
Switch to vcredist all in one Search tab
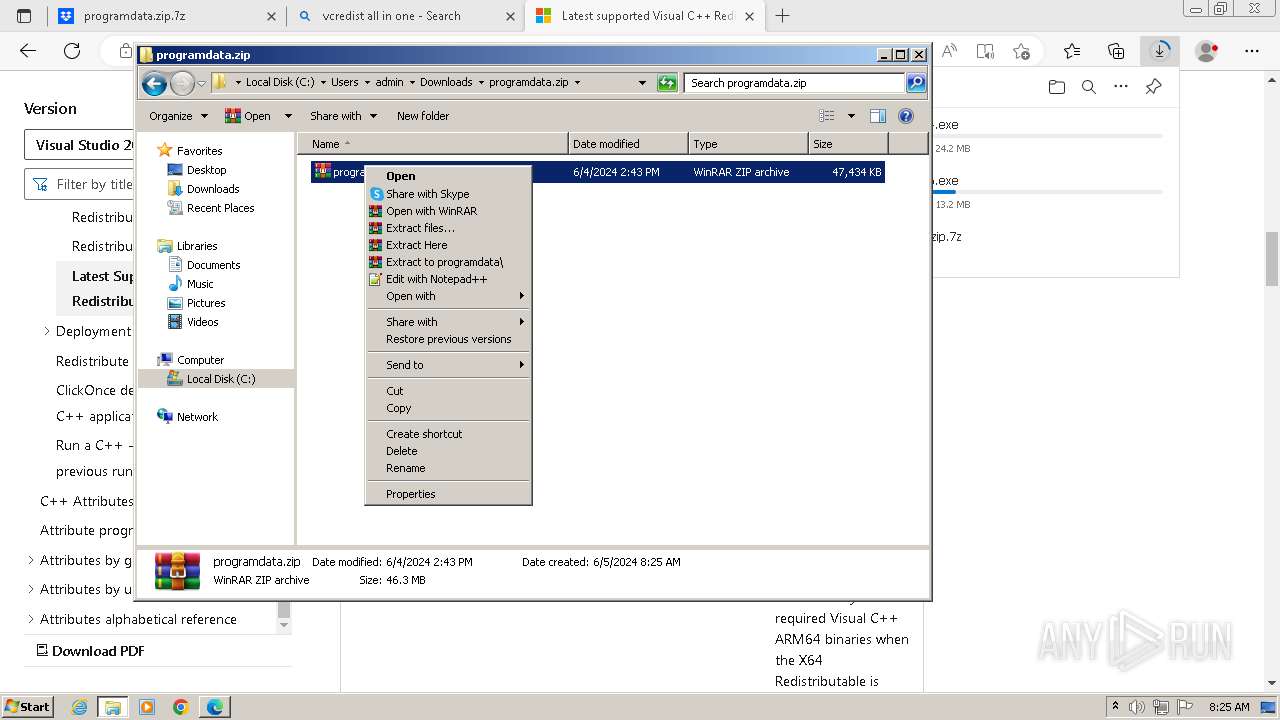405,16
